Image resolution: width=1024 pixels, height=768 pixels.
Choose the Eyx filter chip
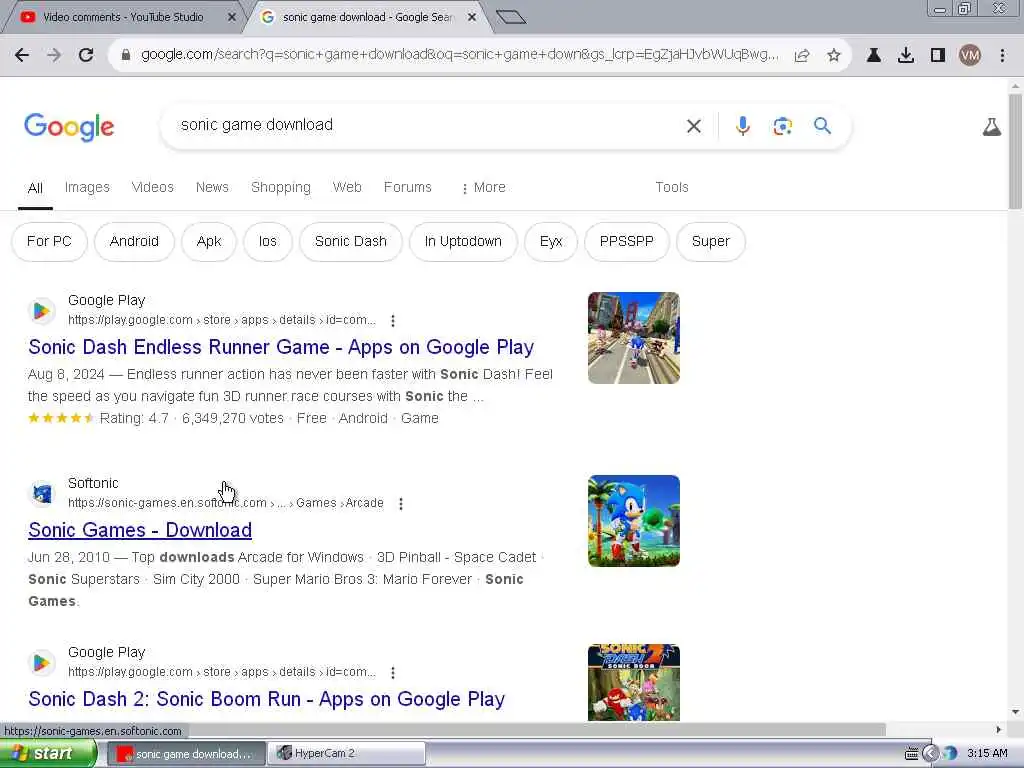click(x=551, y=242)
